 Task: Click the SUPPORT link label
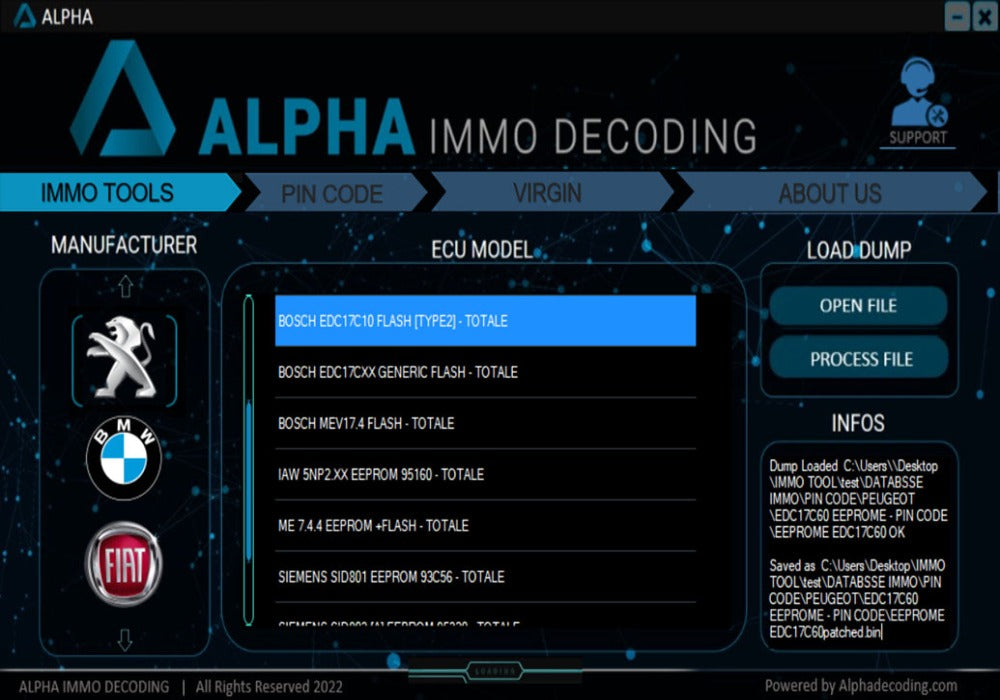918,138
